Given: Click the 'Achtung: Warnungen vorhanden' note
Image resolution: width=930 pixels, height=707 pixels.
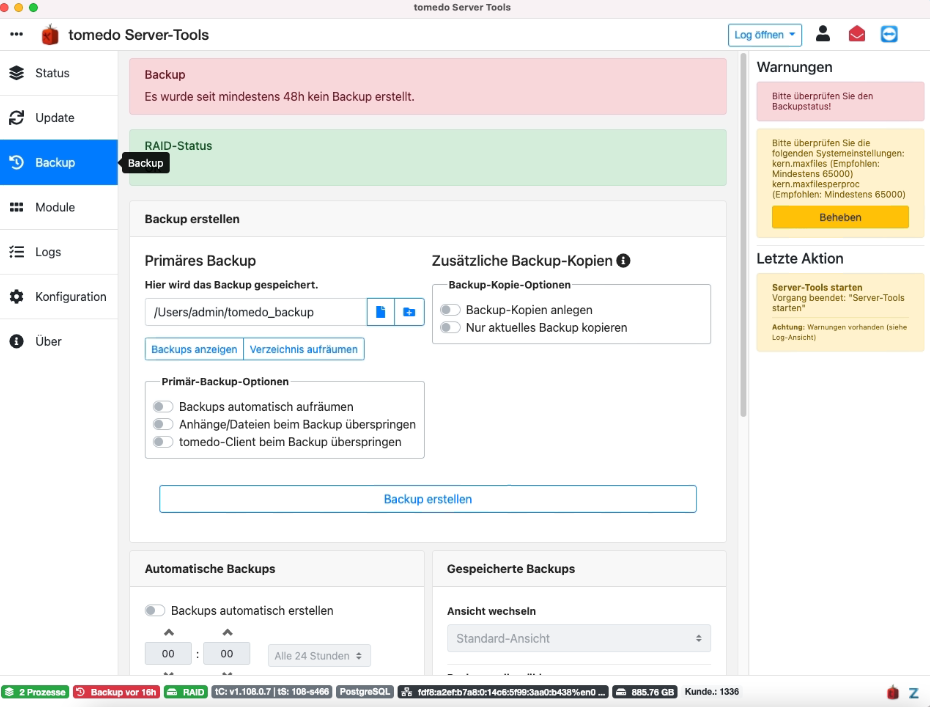Looking at the screenshot, I should (x=839, y=332).
